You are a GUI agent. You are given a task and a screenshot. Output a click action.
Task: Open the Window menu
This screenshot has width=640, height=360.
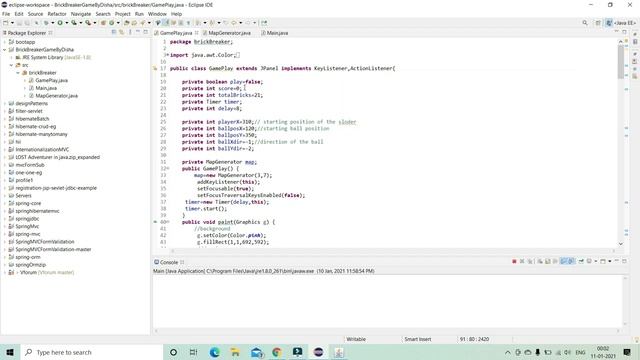(157, 14)
